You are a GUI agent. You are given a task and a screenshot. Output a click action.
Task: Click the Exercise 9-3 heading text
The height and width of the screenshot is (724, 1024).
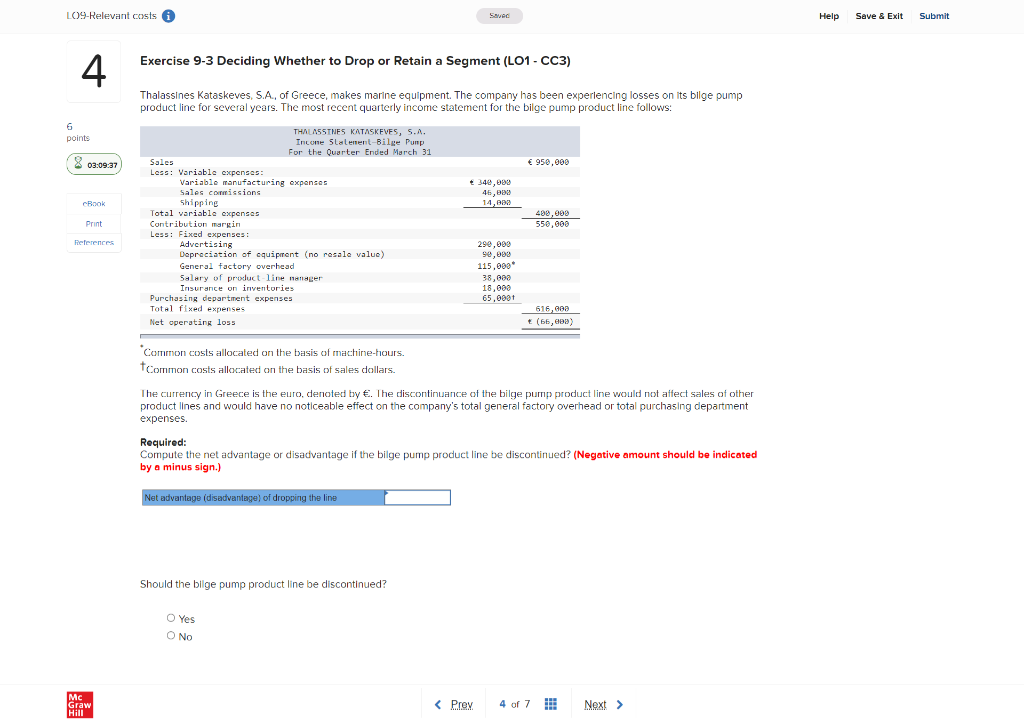click(x=355, y=61)
